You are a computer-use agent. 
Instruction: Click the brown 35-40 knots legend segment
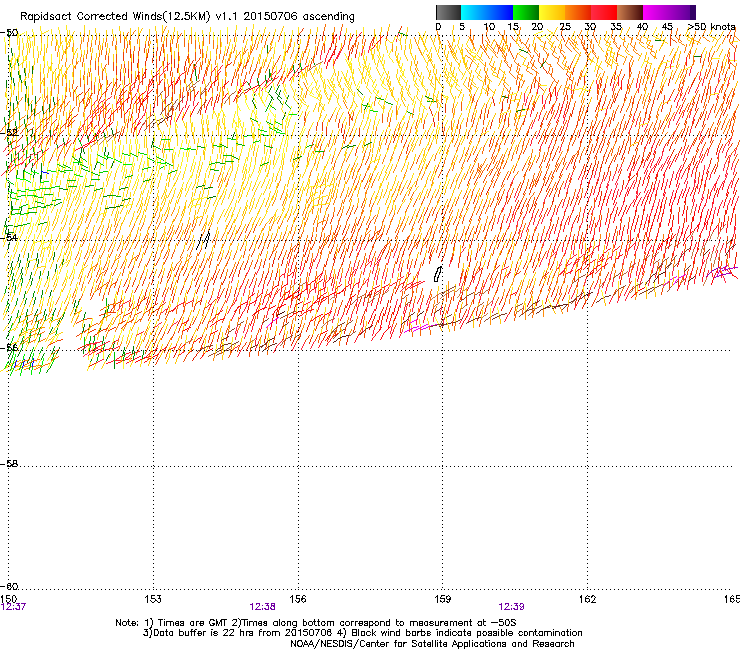tap(630, 12)
